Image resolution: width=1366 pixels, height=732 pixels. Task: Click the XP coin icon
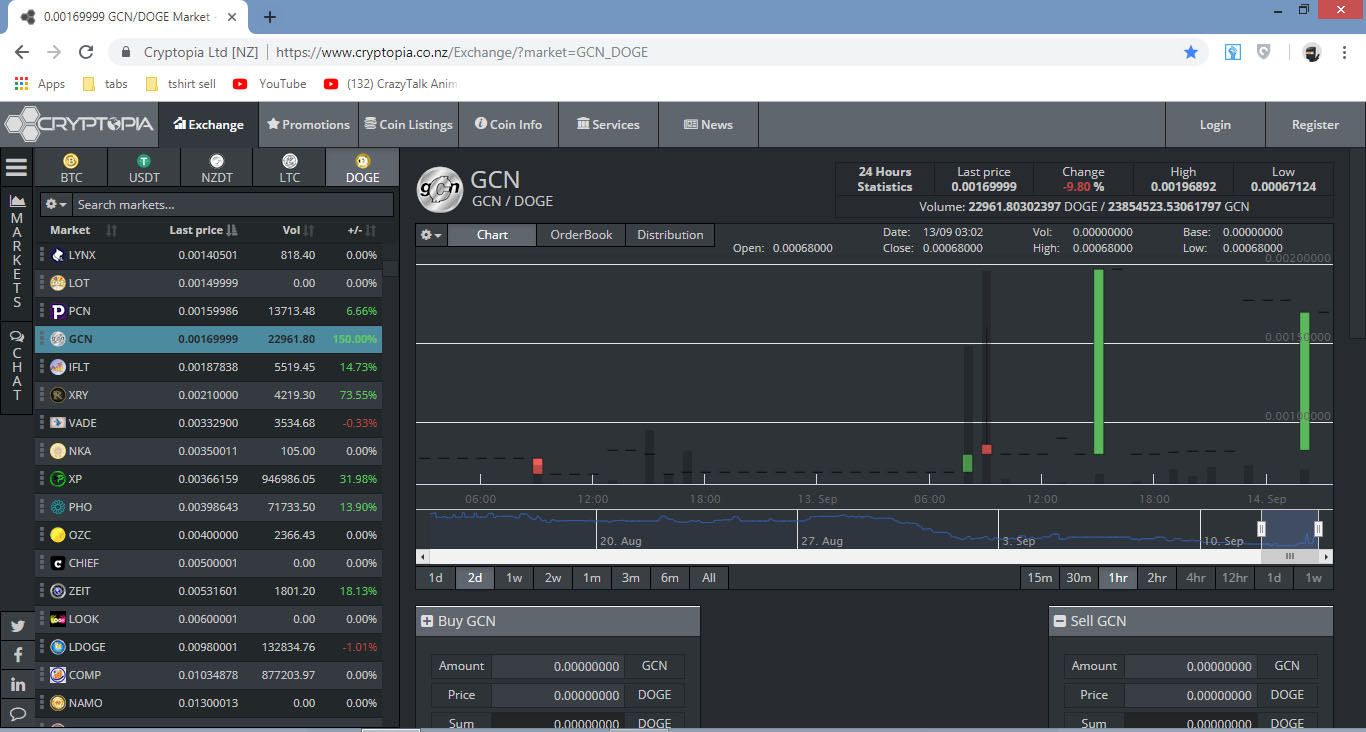[58, 479]
